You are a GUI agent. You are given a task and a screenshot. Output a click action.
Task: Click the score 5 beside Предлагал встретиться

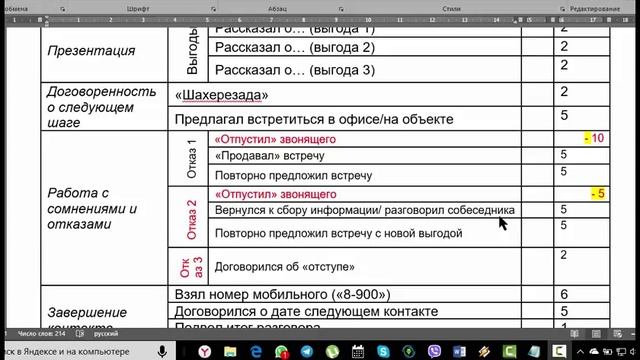(x=564, y=115)
